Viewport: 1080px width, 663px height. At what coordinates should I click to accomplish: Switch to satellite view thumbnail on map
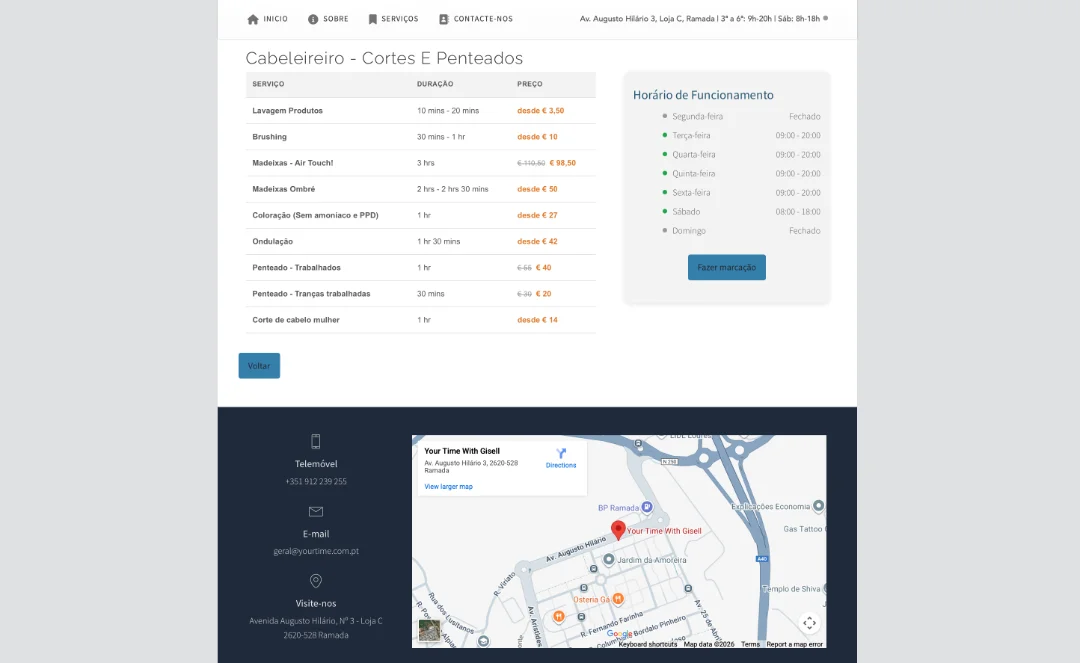point(429,630)
